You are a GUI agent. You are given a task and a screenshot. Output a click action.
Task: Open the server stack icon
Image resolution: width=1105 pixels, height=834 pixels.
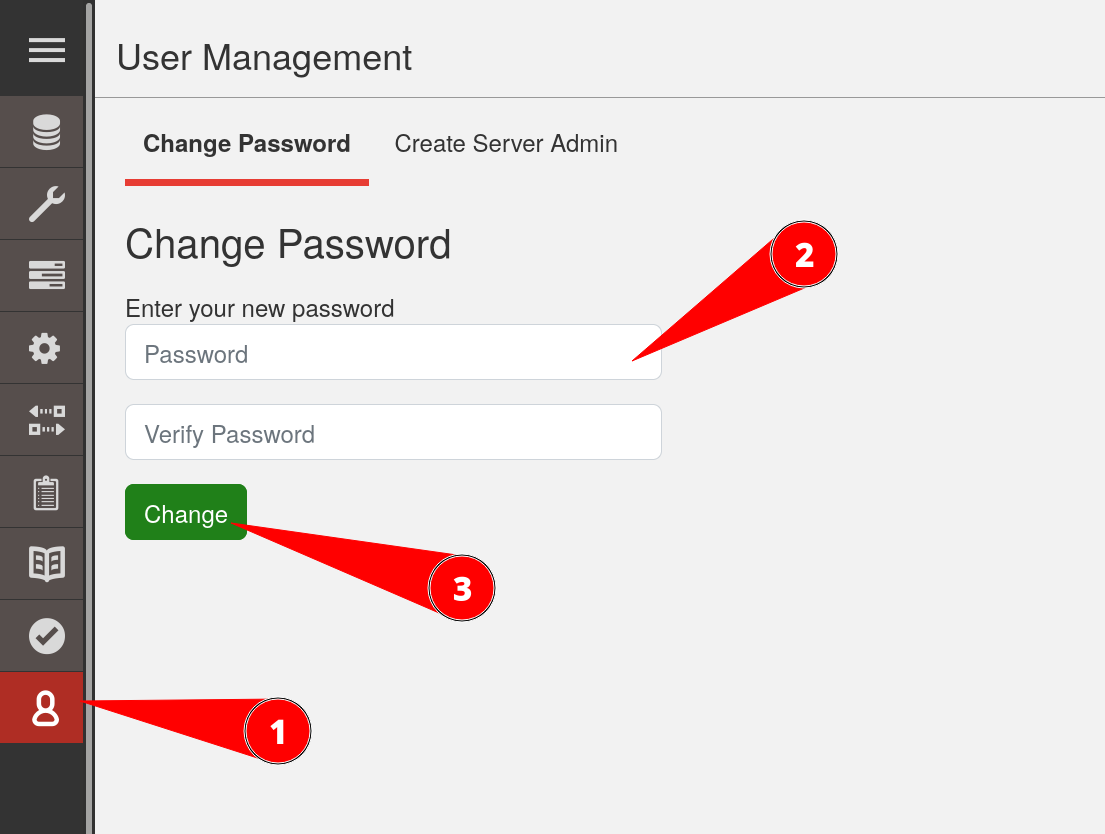[x=46, y=276]
